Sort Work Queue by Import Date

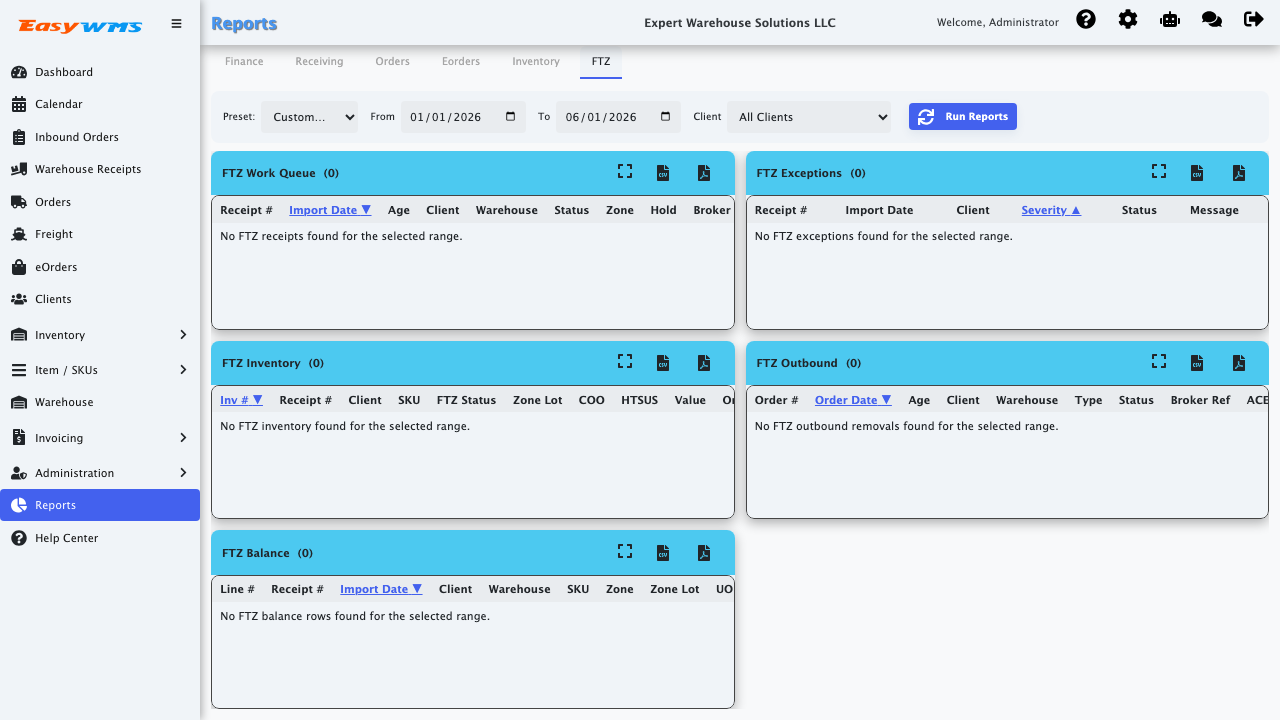(x=330, y=210)
